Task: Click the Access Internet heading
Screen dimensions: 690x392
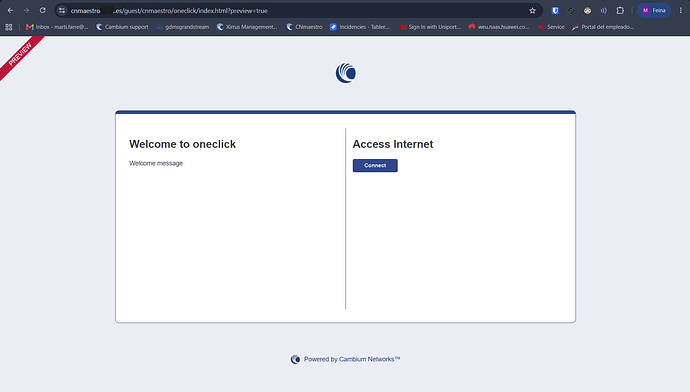Action: click(x=393, y=144)
